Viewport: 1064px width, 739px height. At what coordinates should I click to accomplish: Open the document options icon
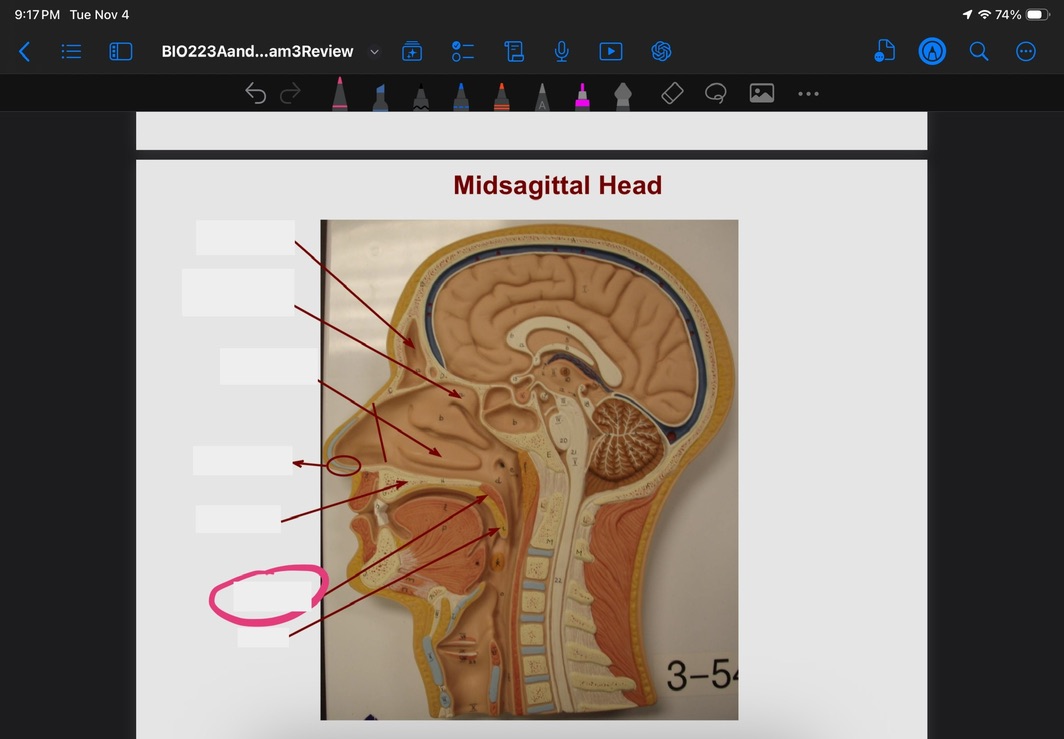coord(884,51)
